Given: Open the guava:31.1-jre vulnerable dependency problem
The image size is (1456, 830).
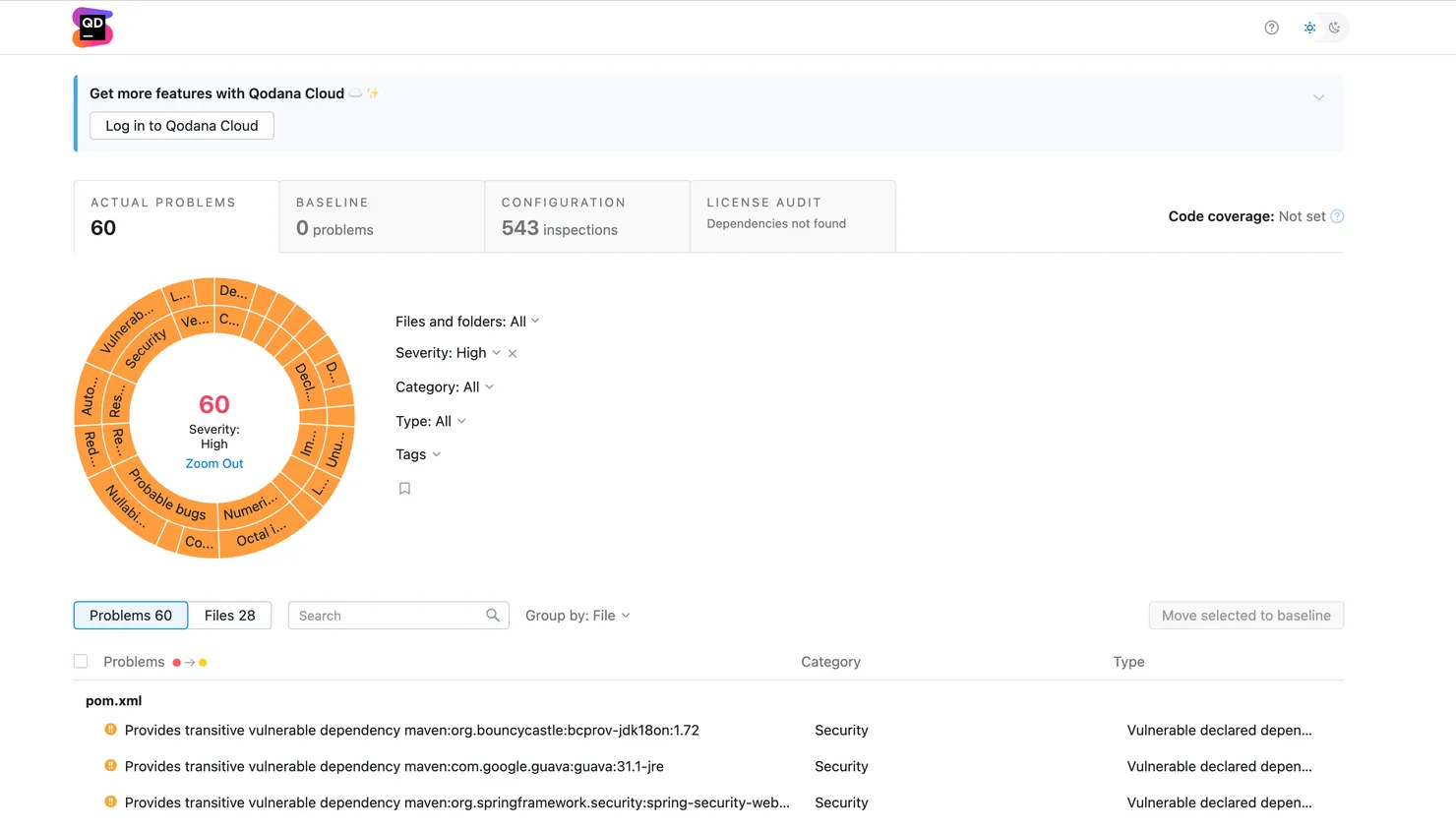Looking at the screenshot, I should tap(394, 766).
